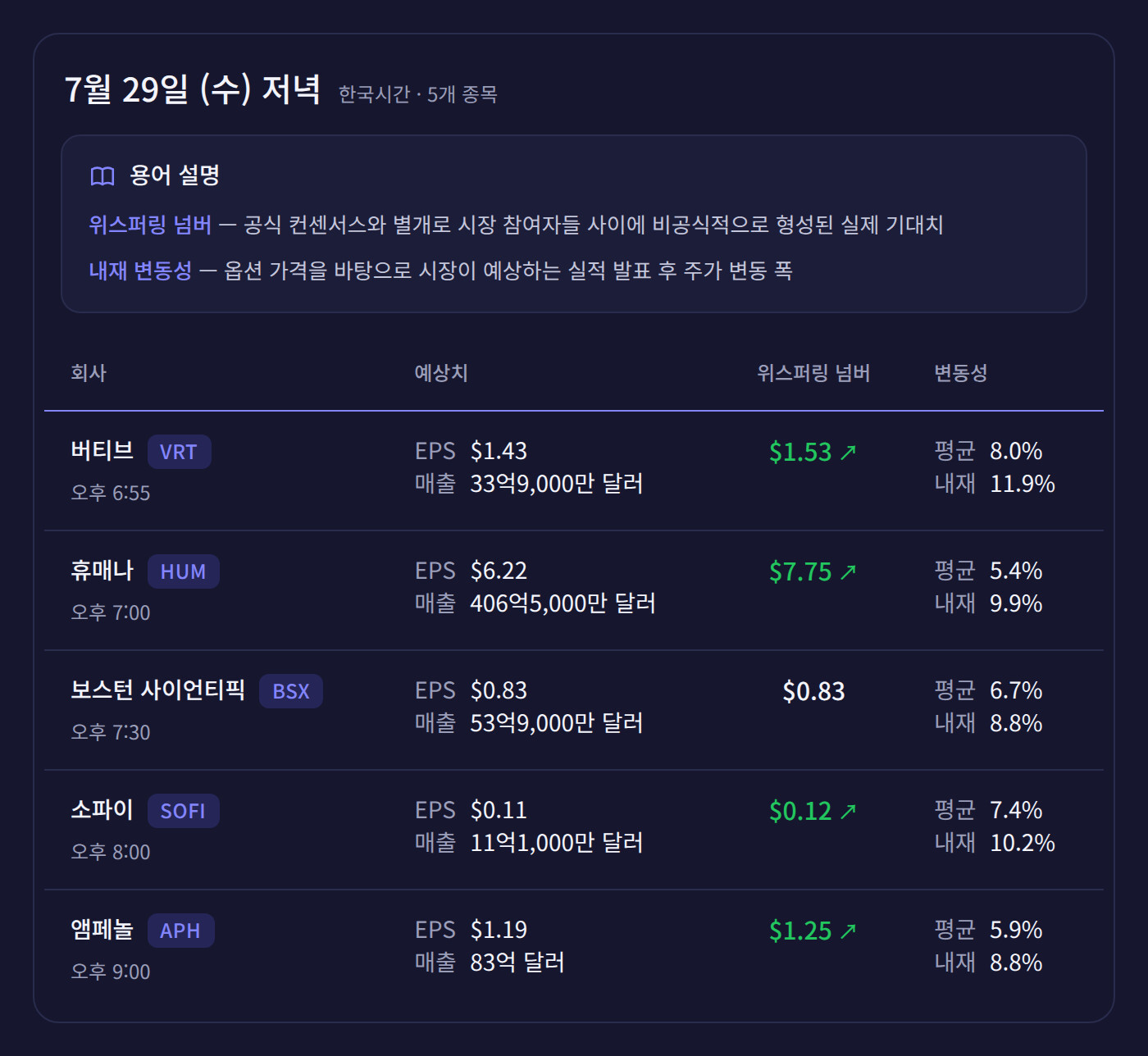Select the 보스턴 사이언티픽 company name
1148x1056 pixels.
158,690
